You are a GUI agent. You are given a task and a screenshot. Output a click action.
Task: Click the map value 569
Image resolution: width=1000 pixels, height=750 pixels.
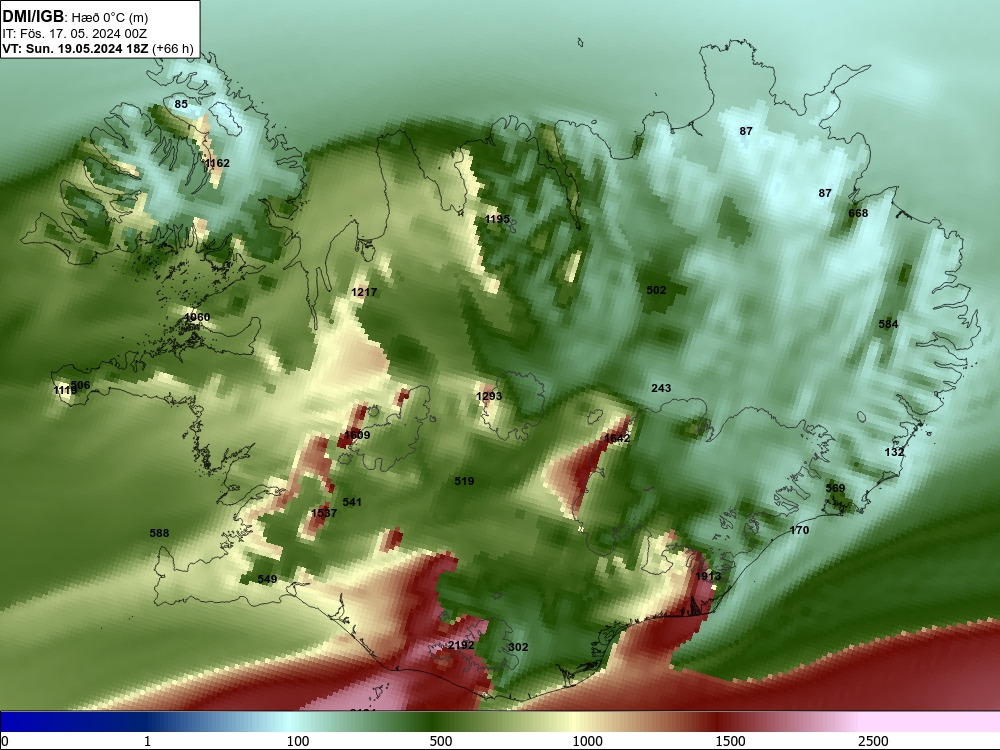[x=835, y=488]
